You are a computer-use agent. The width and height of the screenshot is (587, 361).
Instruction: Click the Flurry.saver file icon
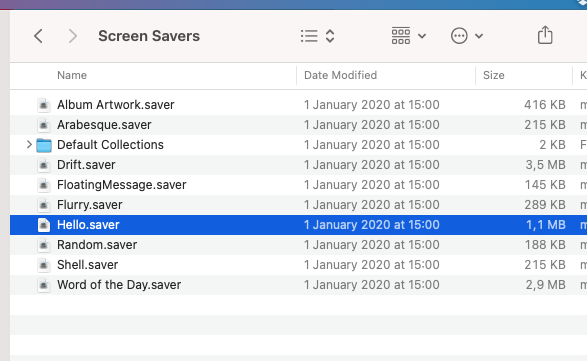[x=44, y=205]
